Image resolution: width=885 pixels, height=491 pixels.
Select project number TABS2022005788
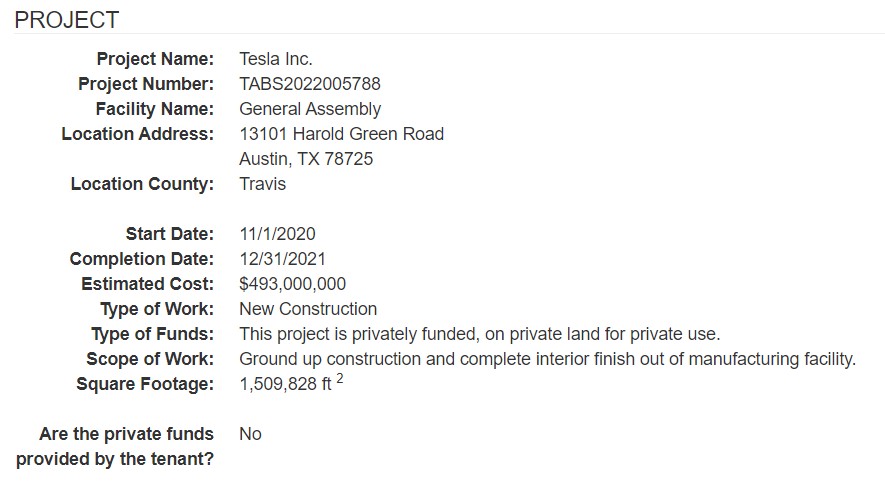pyautogui.click(x=310, y=84)
